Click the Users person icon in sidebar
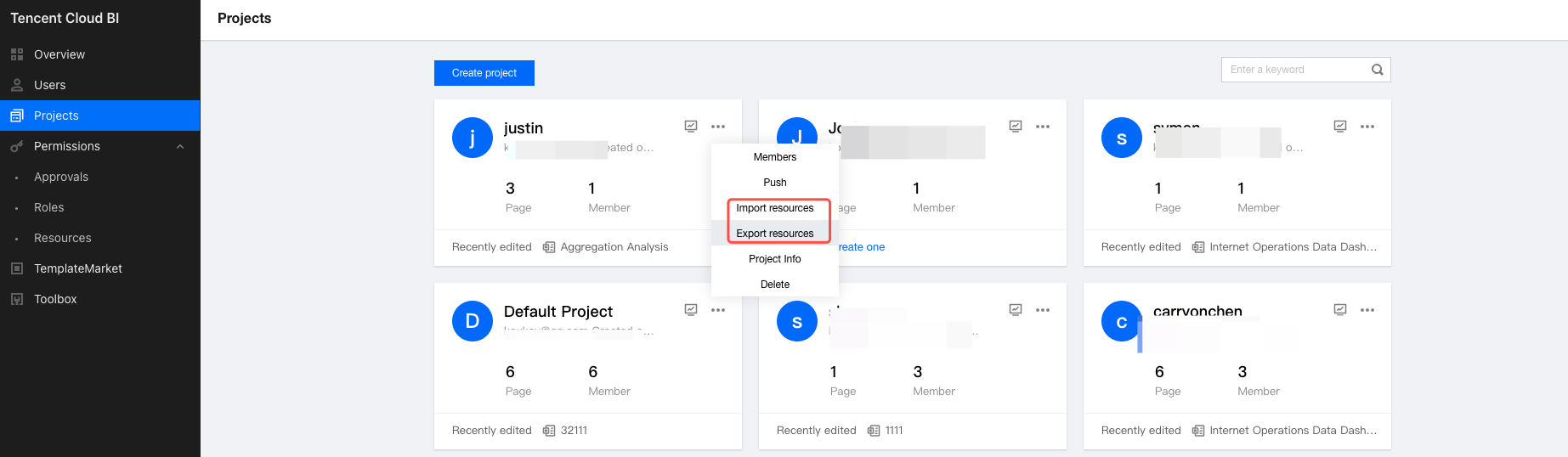The height and width of the screenshot is (457, 1568). [17, 85]
